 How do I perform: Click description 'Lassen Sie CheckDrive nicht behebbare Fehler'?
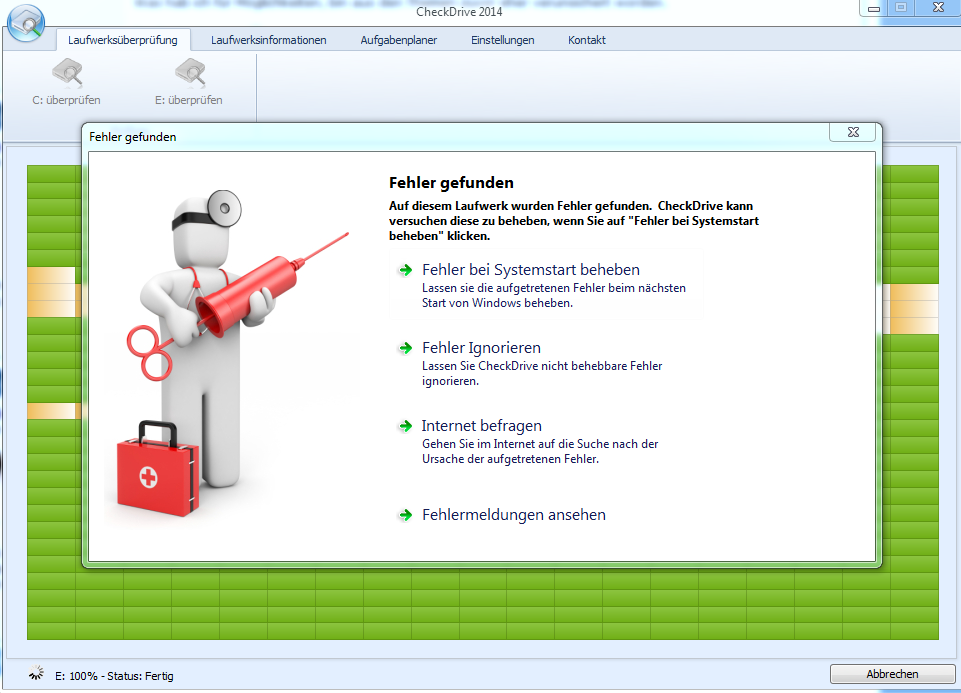click(x=542, y=373)
